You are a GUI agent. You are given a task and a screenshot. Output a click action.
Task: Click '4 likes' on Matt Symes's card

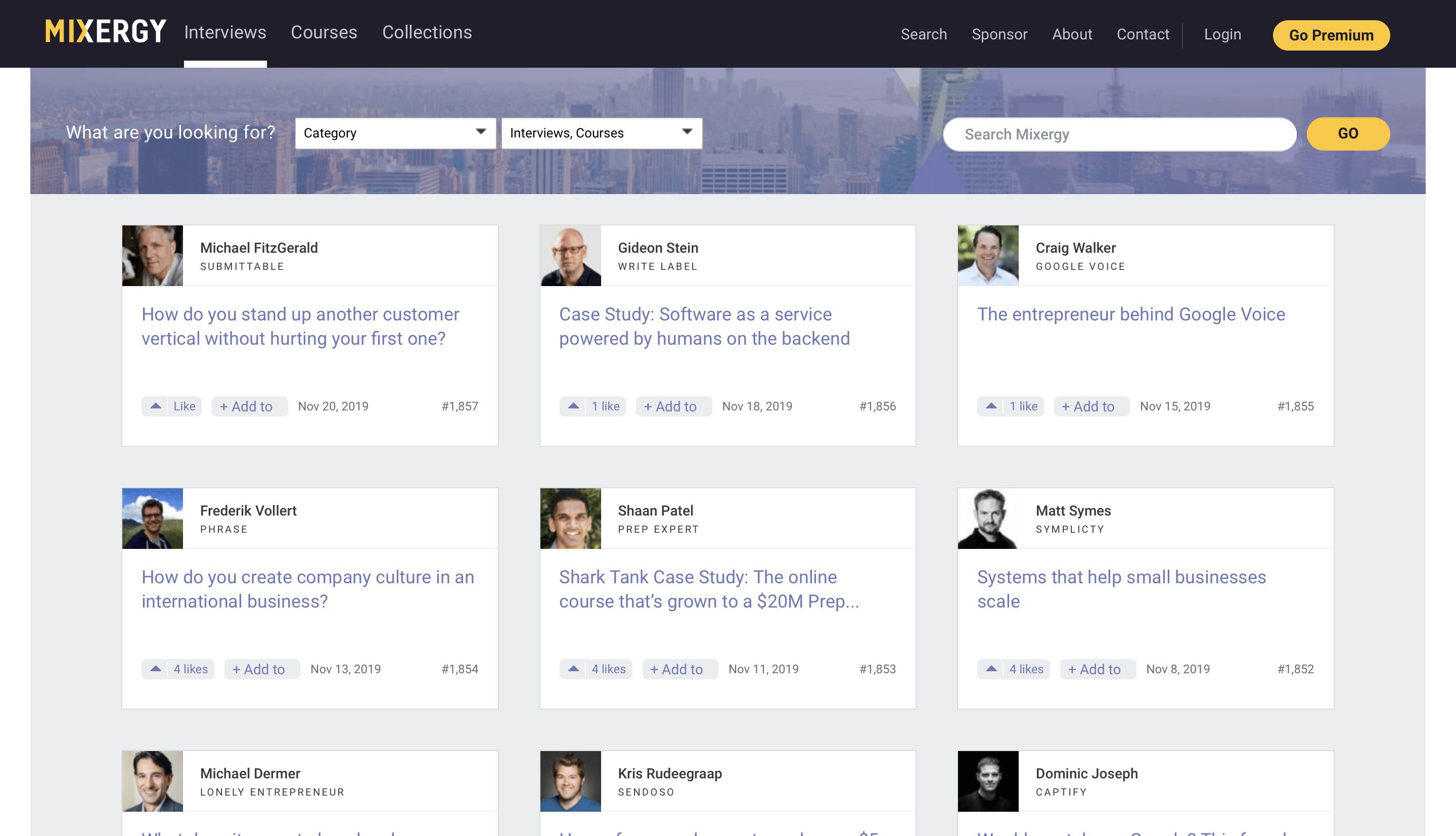tap(1026, 670)
